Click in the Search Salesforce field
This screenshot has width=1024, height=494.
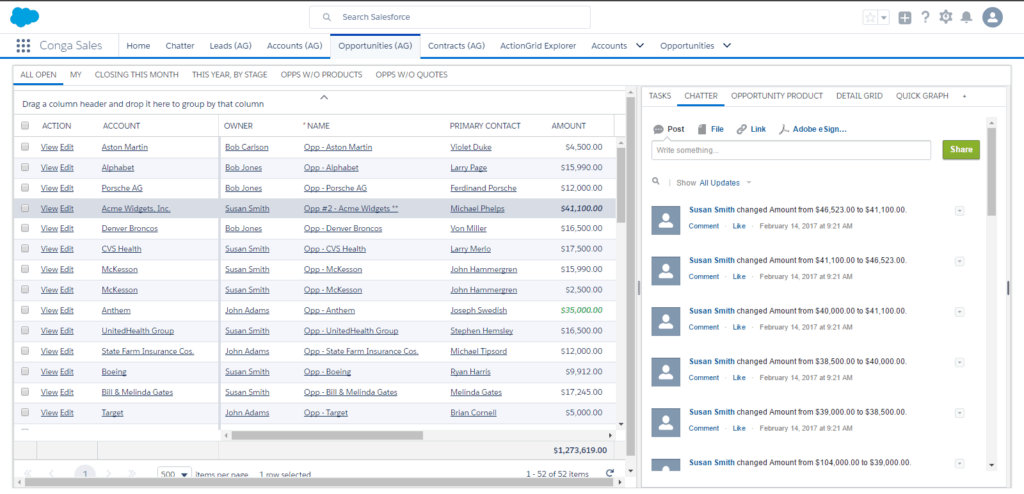coord(450,18)
